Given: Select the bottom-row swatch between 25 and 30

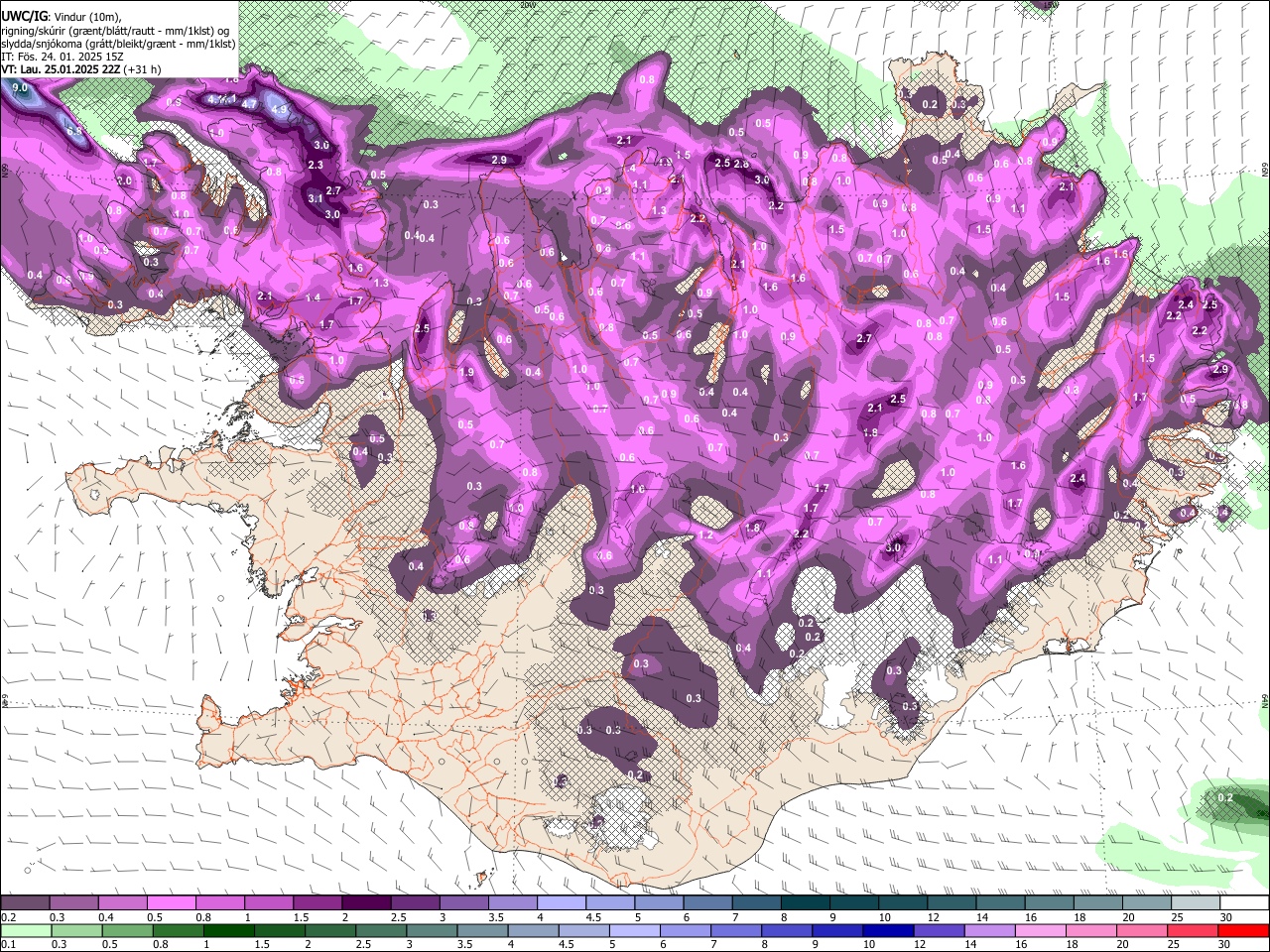Looking at the screenshot, I should tap(1193, 930).
